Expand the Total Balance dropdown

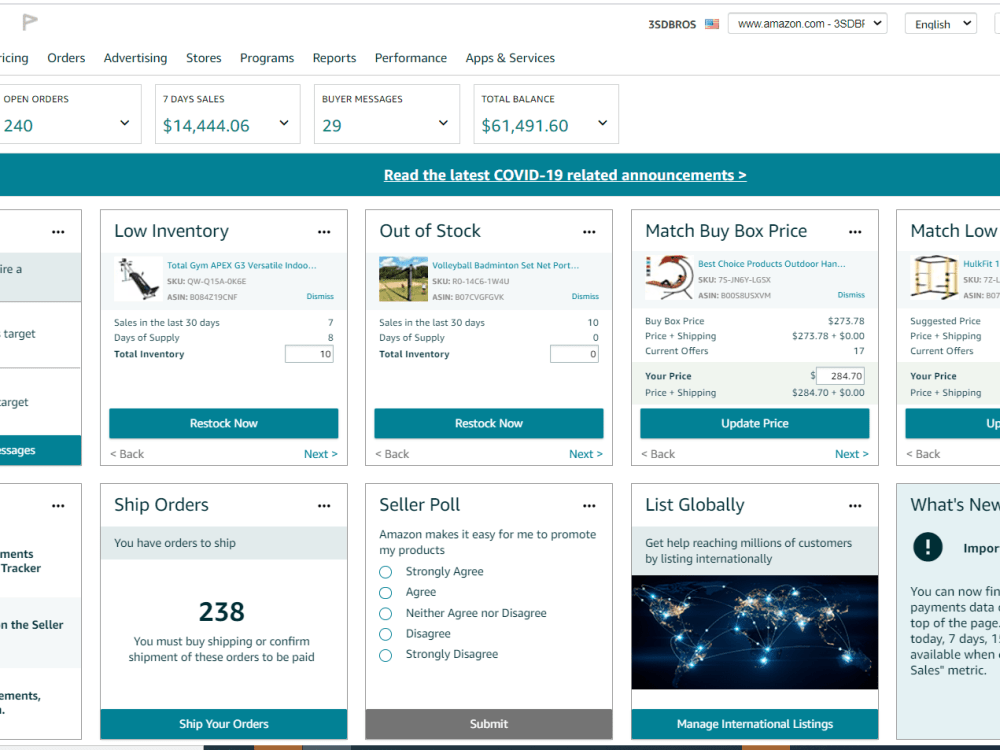pos(603,123)
